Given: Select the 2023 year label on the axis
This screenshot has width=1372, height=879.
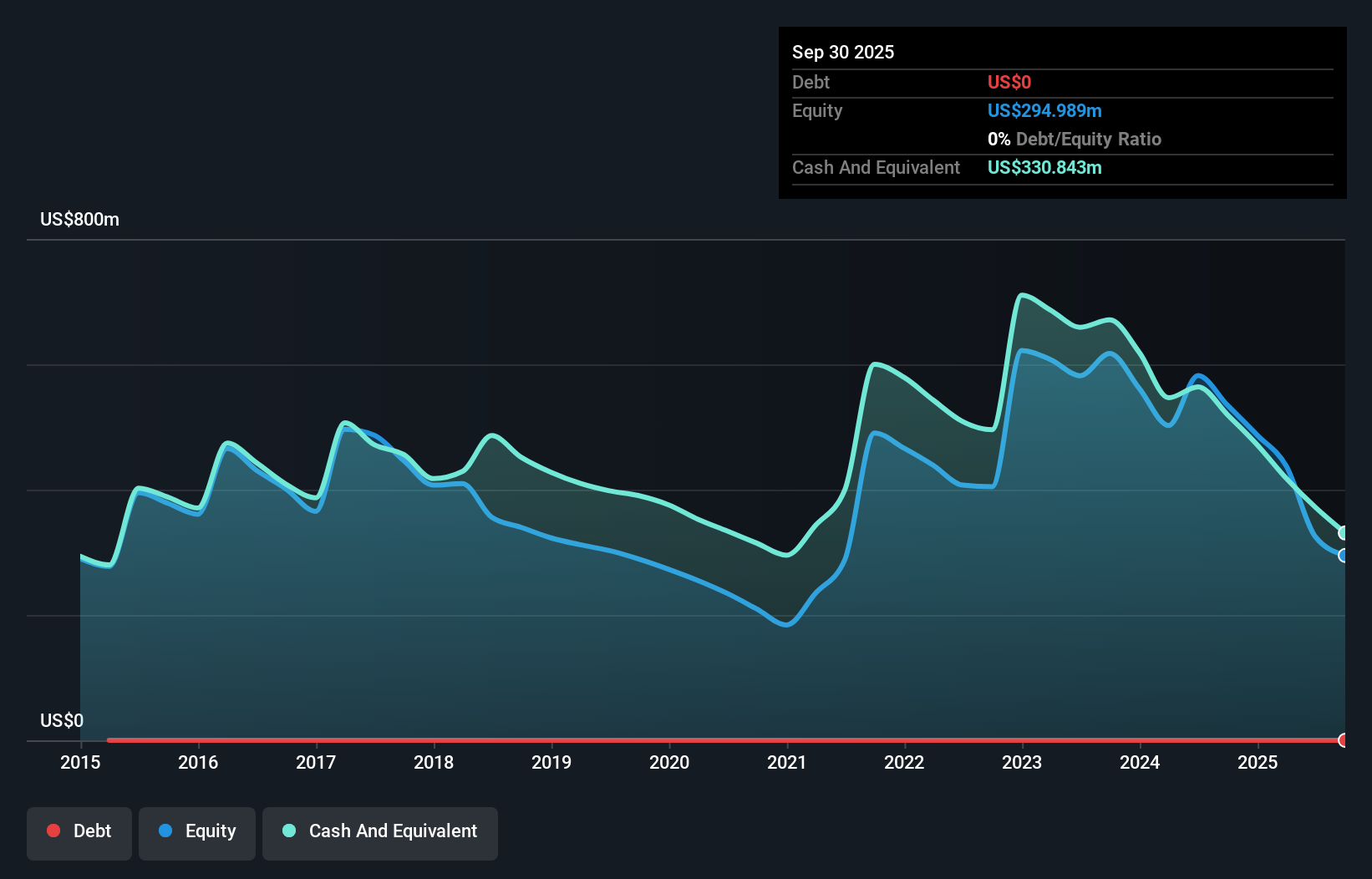Looking at the screenshot, I should [1023, 763].
